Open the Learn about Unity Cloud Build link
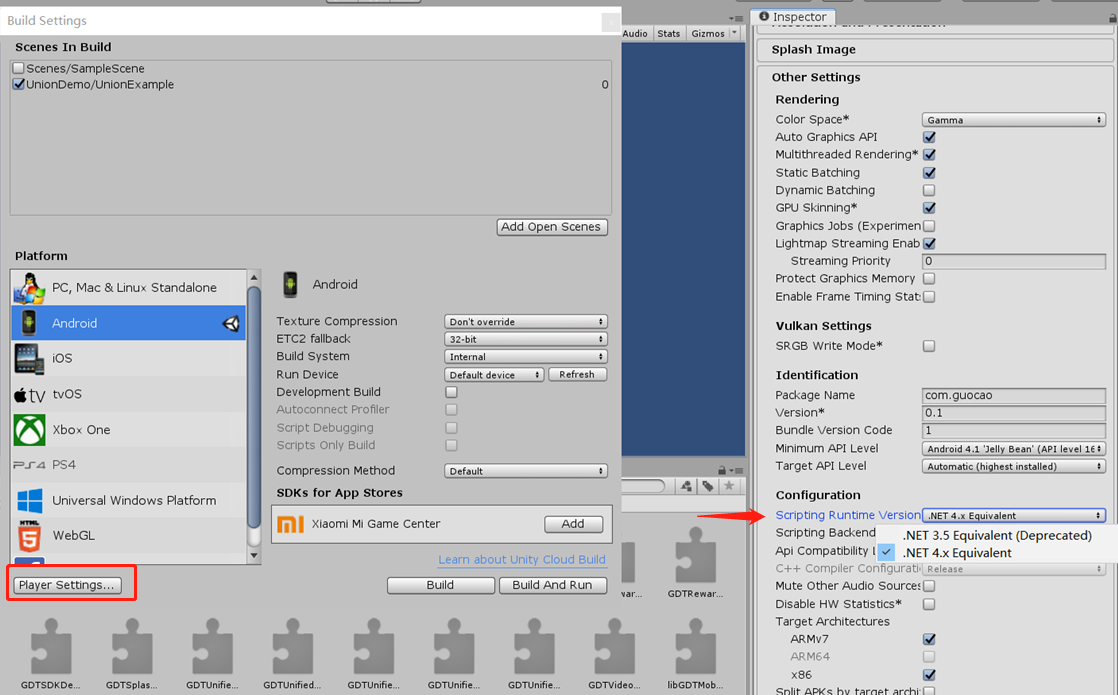Viewport: 1118px width, 695px height. (x=521, y=560)
